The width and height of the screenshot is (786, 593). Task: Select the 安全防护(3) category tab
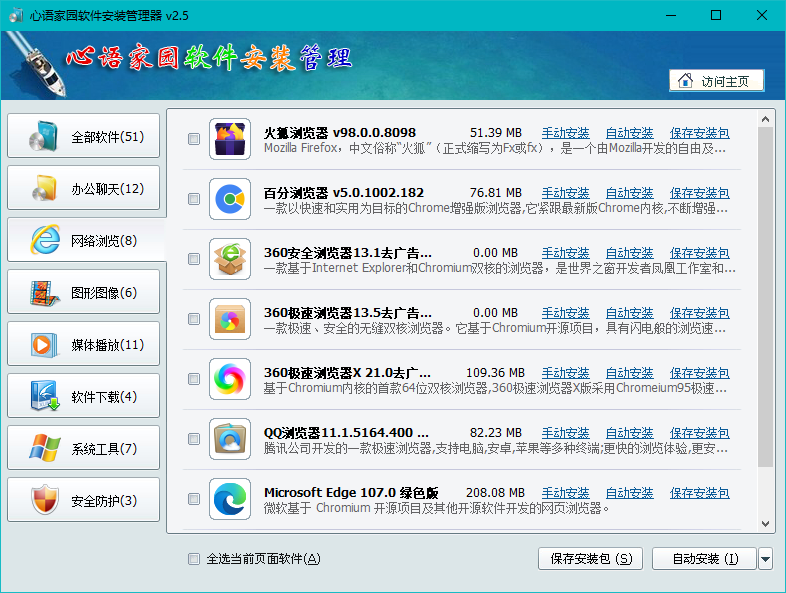click(84, 500)
